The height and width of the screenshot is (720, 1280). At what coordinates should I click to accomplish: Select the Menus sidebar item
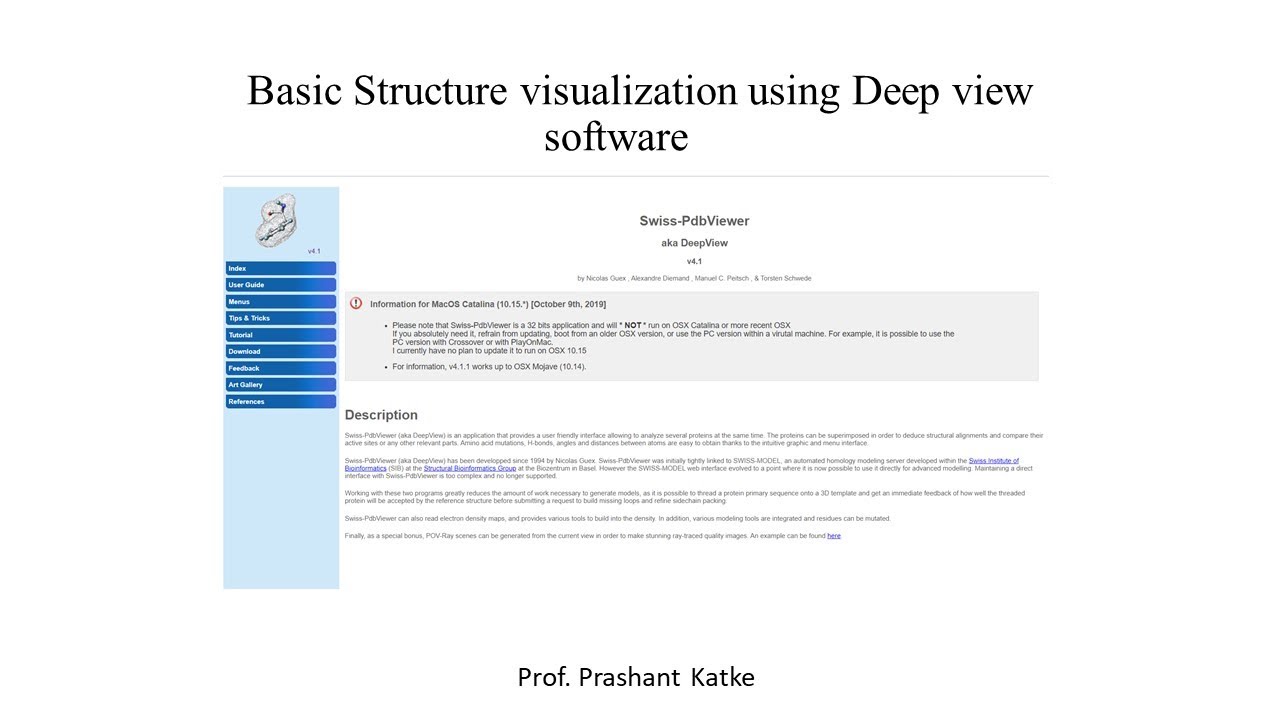(281, 301)
